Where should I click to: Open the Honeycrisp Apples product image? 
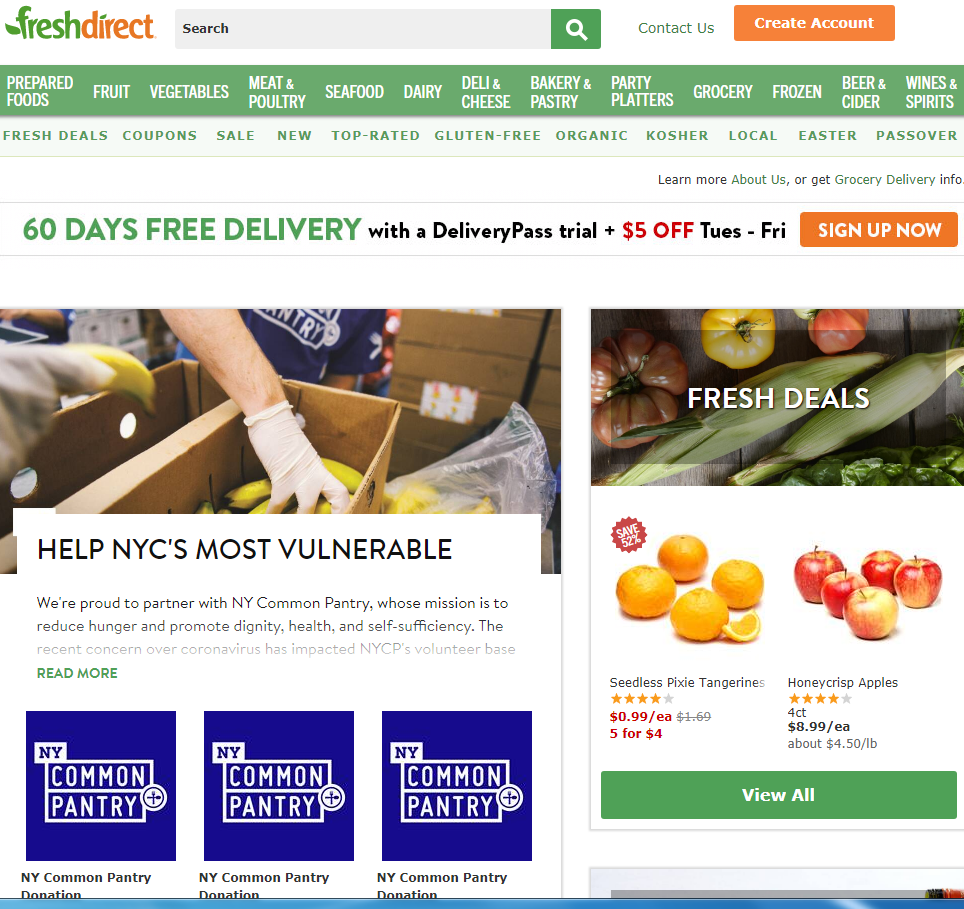pos(867,592)
